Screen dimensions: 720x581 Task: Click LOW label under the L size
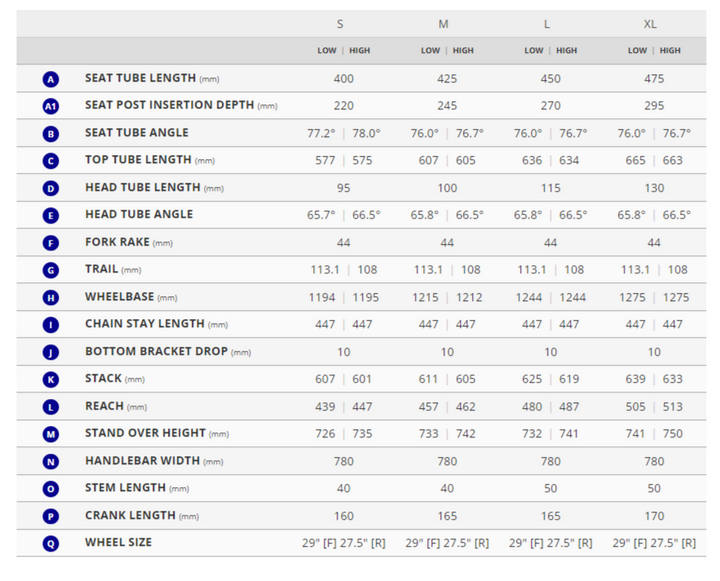[x=534, y=51]
